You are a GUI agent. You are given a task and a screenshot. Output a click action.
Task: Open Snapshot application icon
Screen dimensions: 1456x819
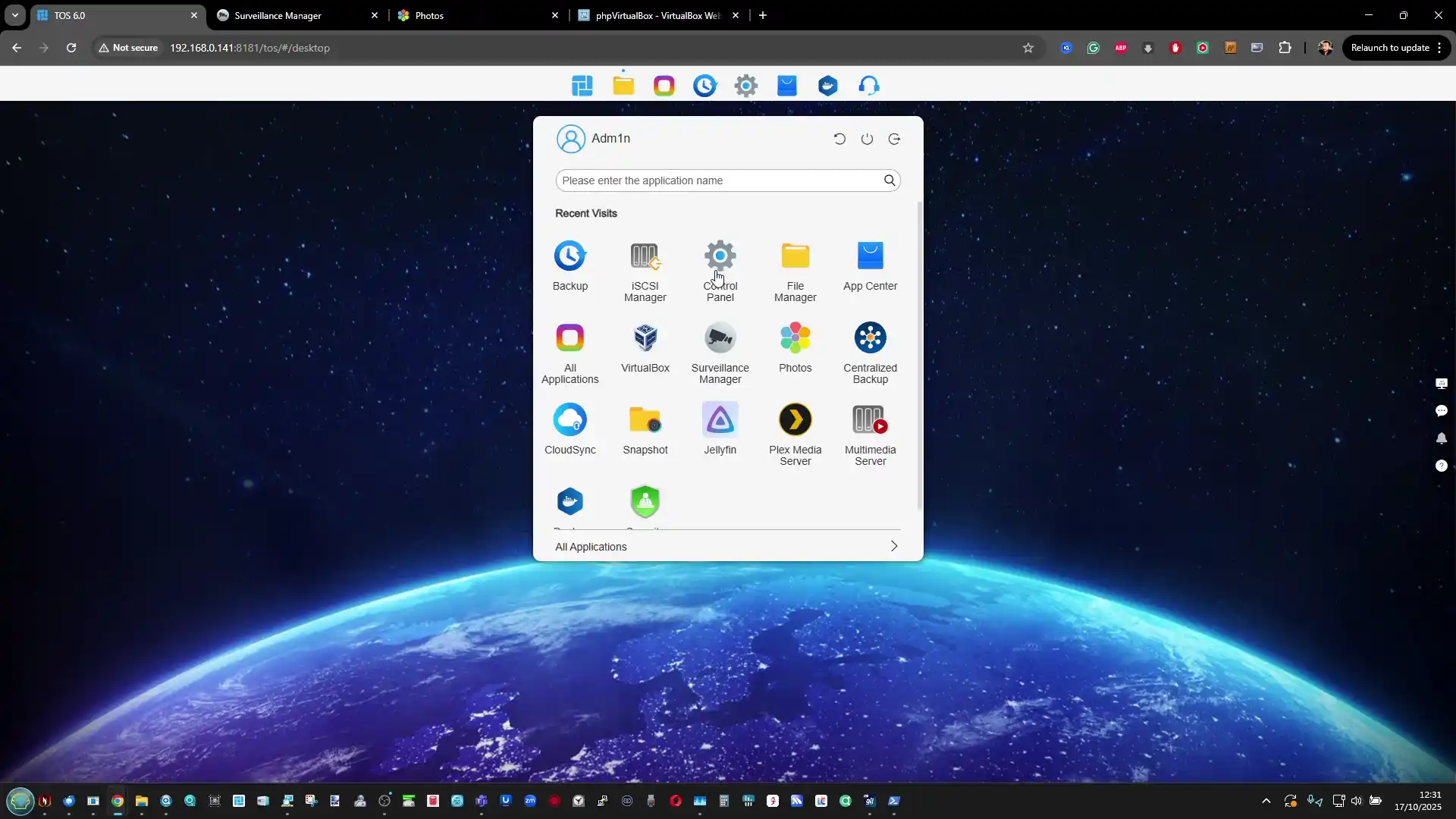(x=645, y=420)
